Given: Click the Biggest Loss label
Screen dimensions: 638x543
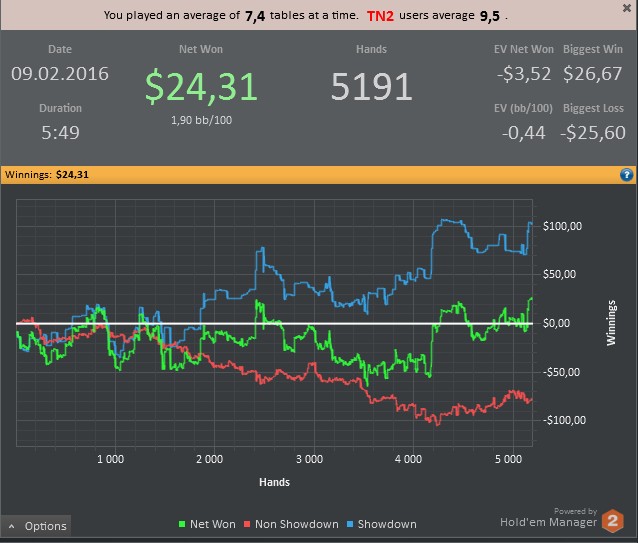Looking at the screenshot, I should [x=593, y=108].
